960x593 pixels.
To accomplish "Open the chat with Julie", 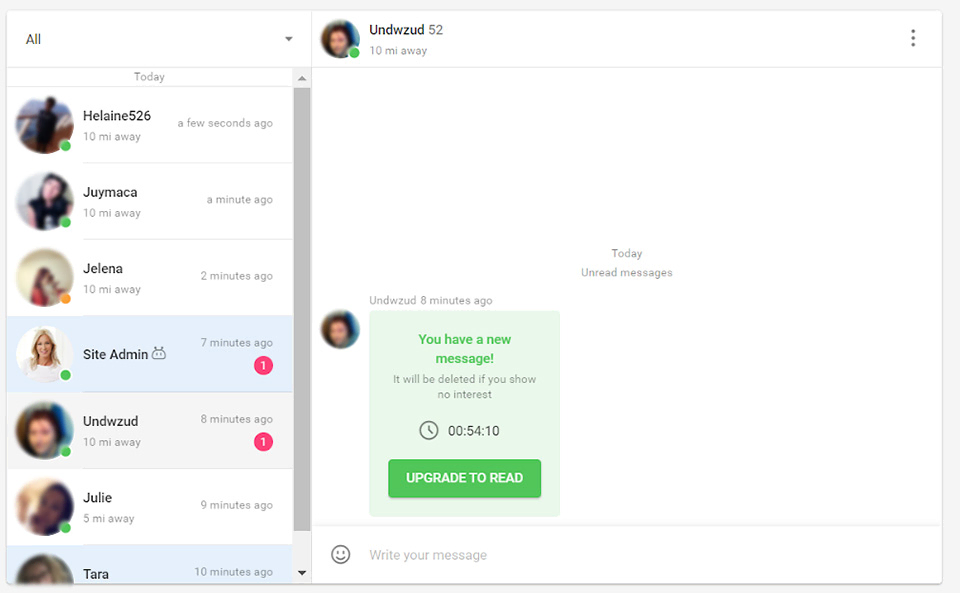I will pos(150,506).
